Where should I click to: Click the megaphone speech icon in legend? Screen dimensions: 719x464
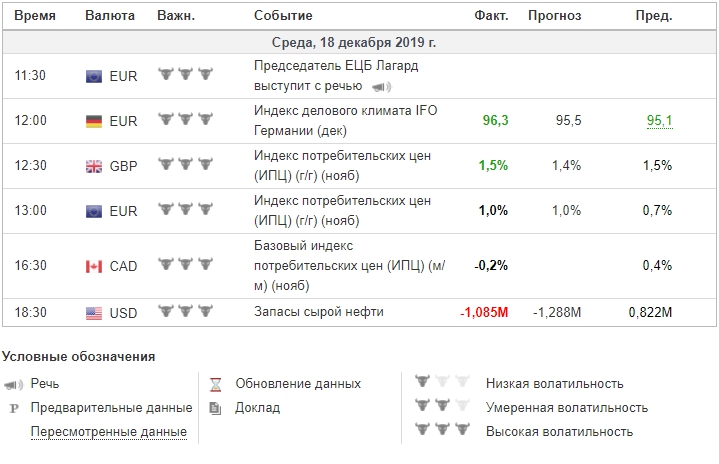pos(14,383)
